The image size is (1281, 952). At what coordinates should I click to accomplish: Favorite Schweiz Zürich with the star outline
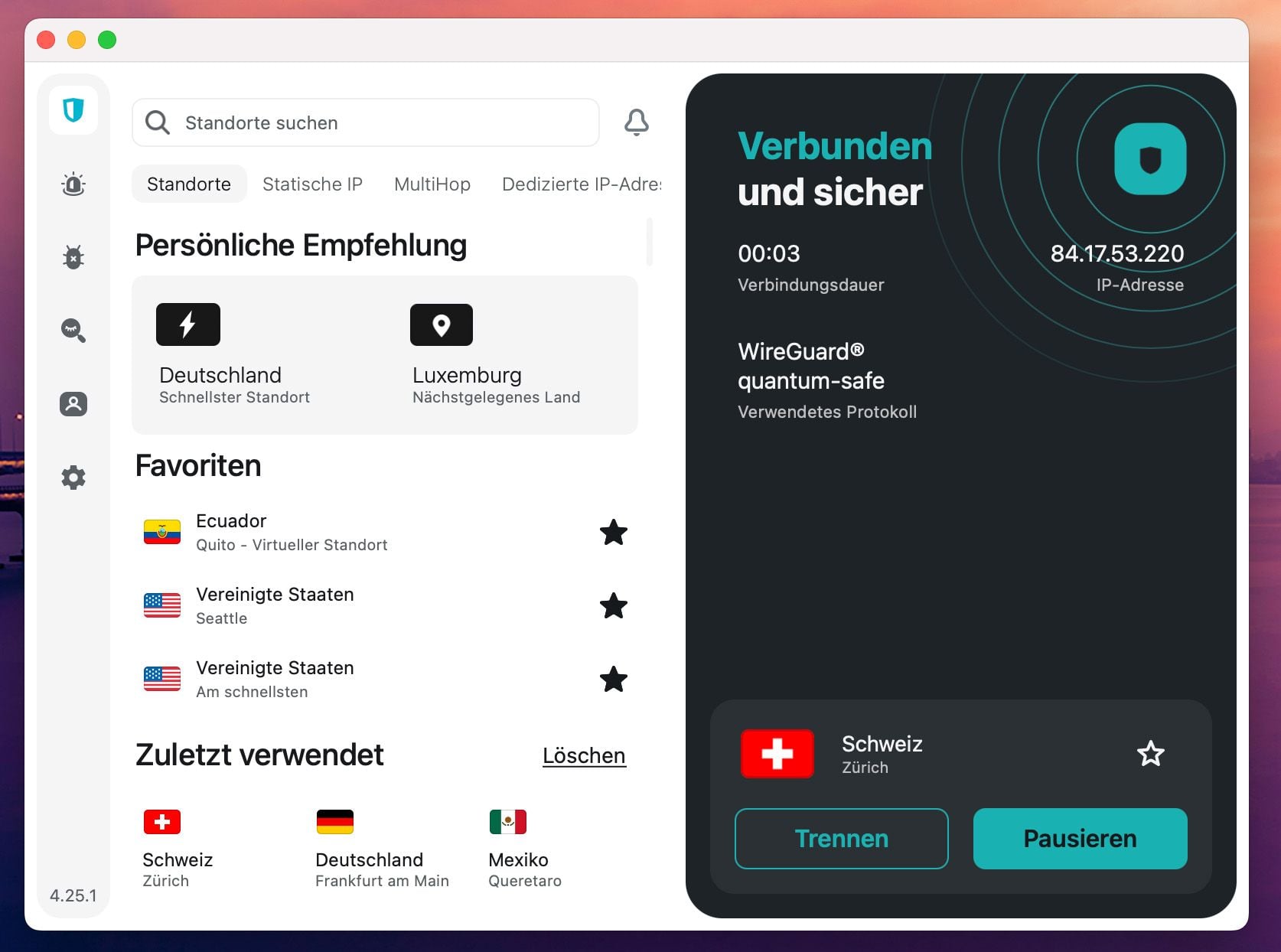pos(1151,754)
